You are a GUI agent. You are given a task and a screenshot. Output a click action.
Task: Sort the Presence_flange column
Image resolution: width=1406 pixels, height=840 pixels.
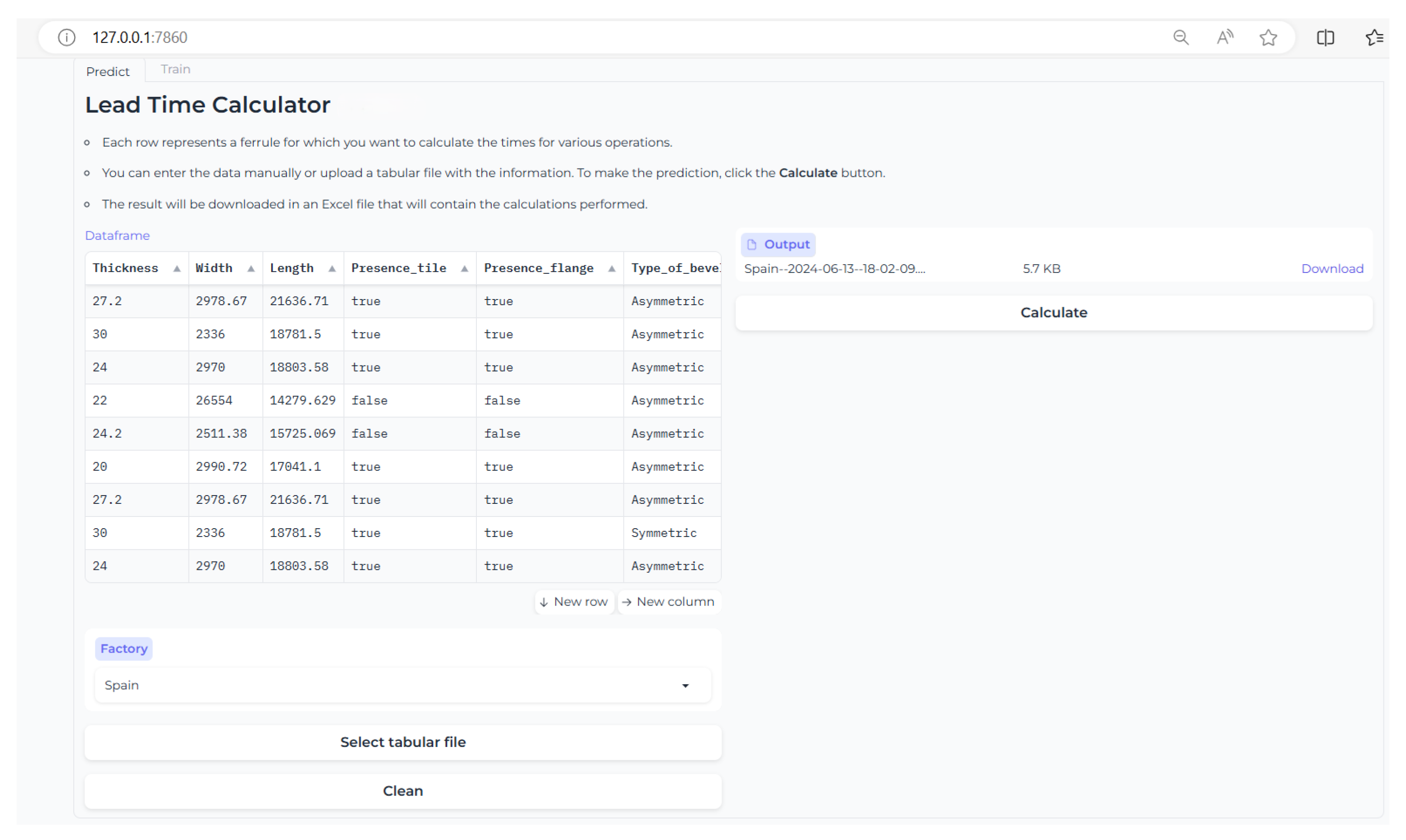click(x=611, y=269)
